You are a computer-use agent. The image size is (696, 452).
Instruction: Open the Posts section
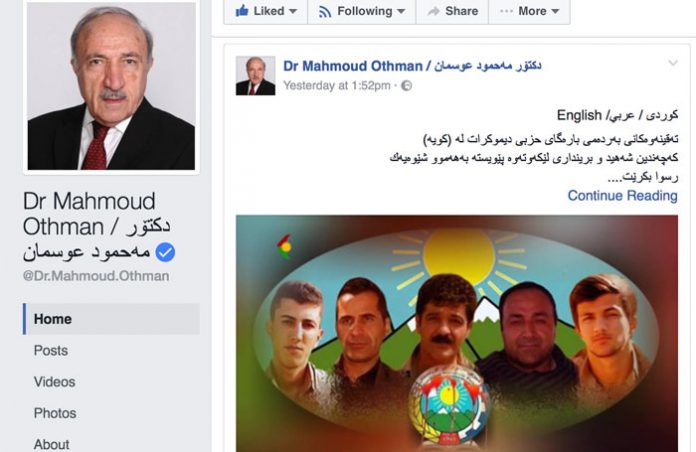(x=51, y=350)
